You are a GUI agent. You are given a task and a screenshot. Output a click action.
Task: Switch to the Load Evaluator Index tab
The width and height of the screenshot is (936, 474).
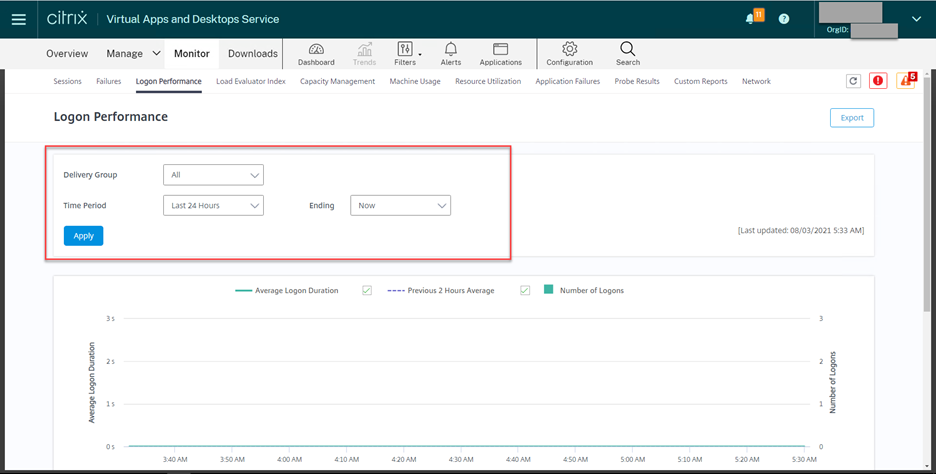click(250, 81)
